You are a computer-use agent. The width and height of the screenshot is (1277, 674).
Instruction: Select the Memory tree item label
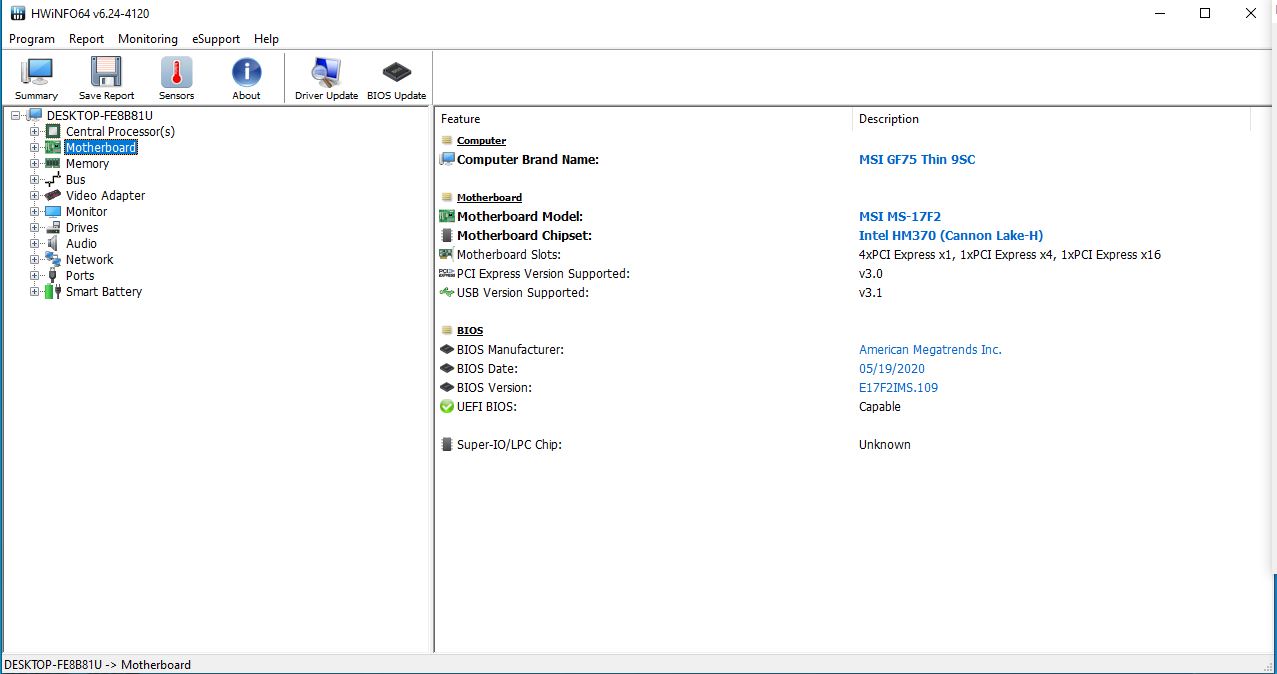(87, 163)
